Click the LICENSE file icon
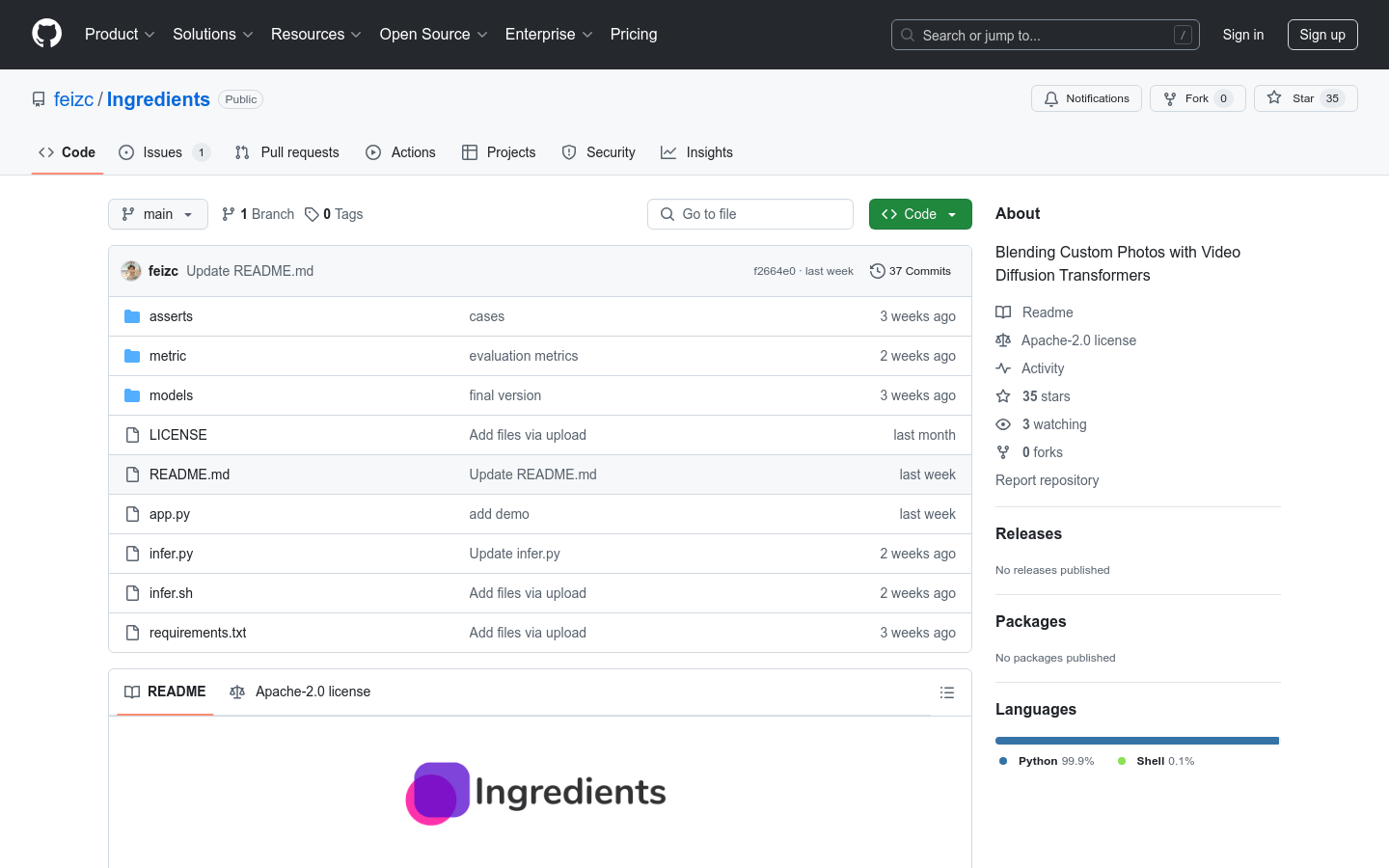The image size is (1389, 868). click(x=132, y=435)
